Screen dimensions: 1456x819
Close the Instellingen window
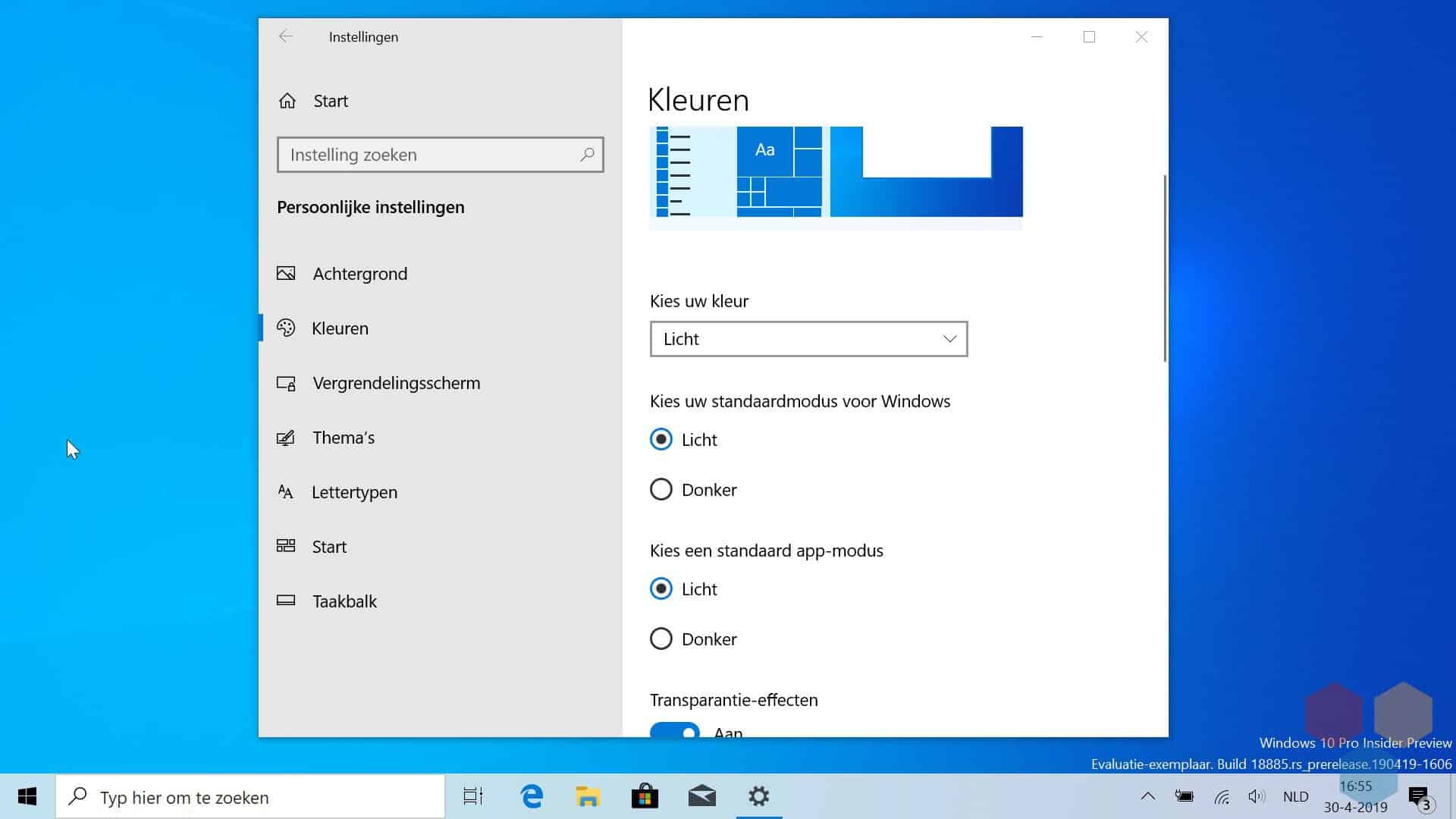(1141, 36)
